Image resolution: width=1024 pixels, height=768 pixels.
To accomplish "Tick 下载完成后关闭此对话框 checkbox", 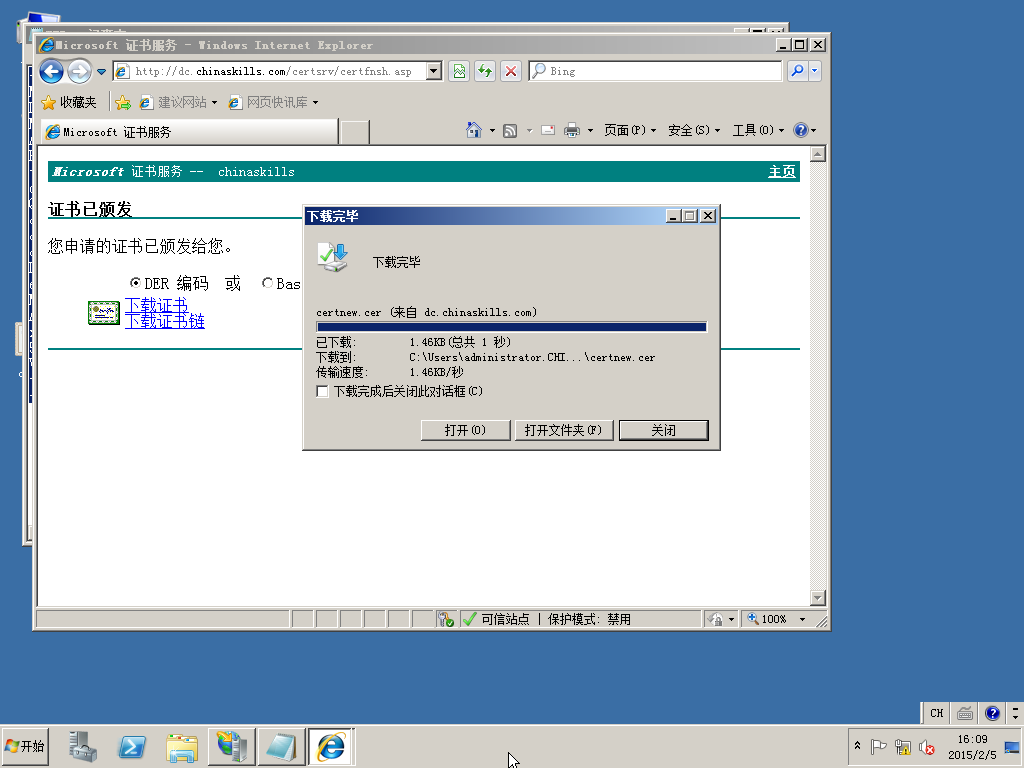I will 322,391.
